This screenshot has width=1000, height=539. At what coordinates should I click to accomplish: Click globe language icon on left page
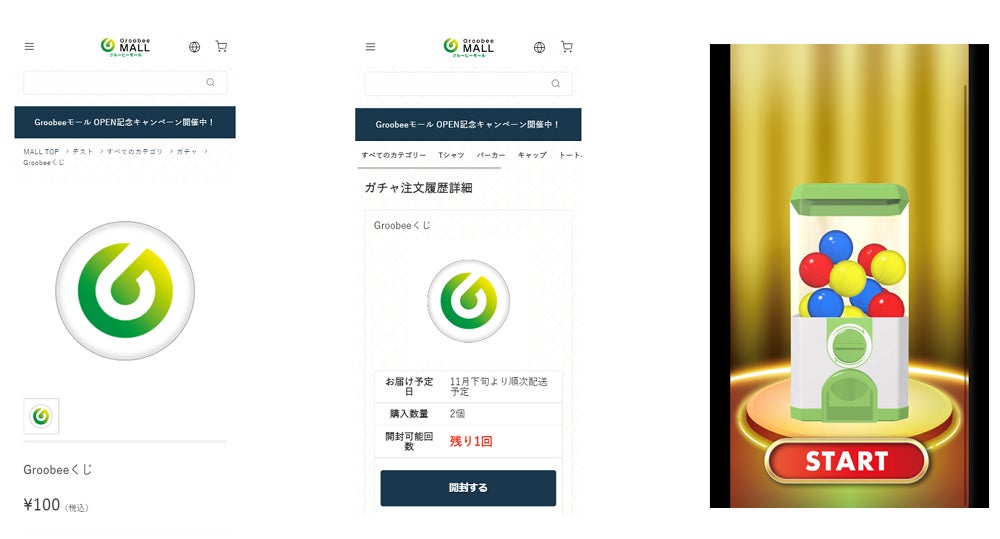click(x=195, y=47)
